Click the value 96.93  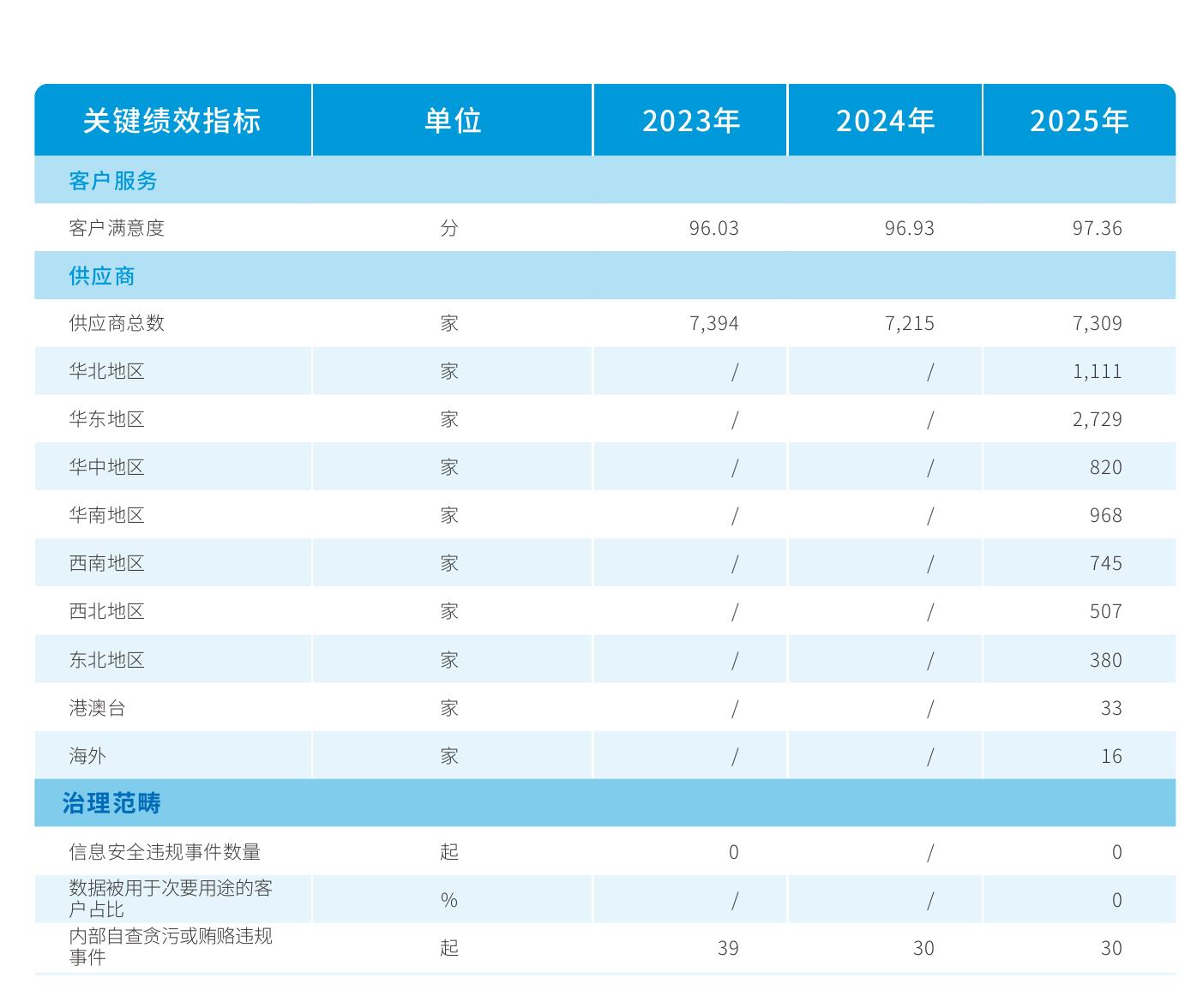click(x=910, y=228)
